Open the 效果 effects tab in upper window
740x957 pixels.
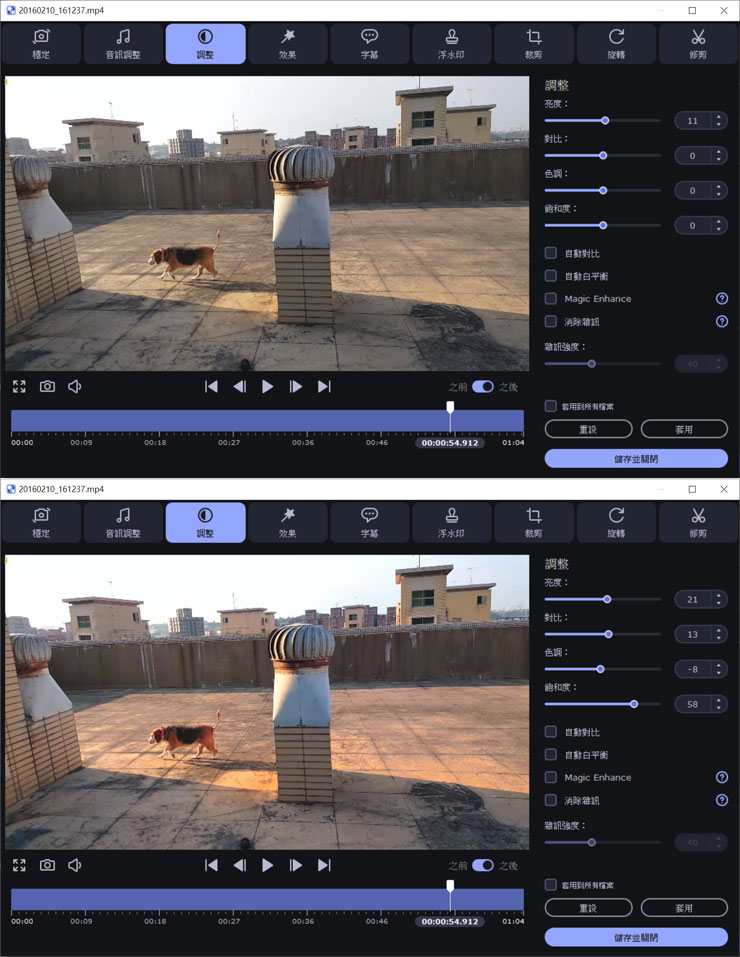click(x=288, y=44)
